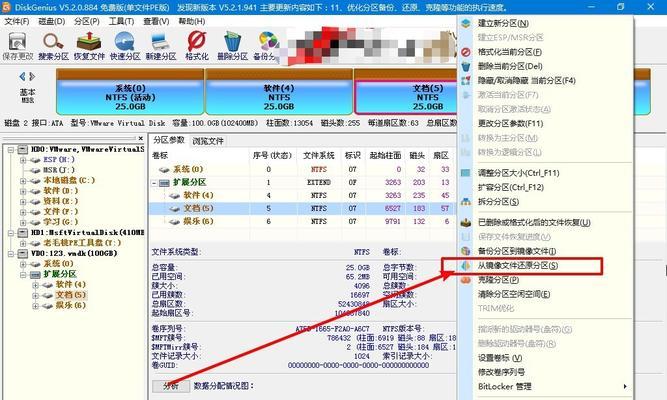Select 老毛桃PE工具盘(Y:) in the disk tree
667x400 pixels.
click(x=82, y=243)
